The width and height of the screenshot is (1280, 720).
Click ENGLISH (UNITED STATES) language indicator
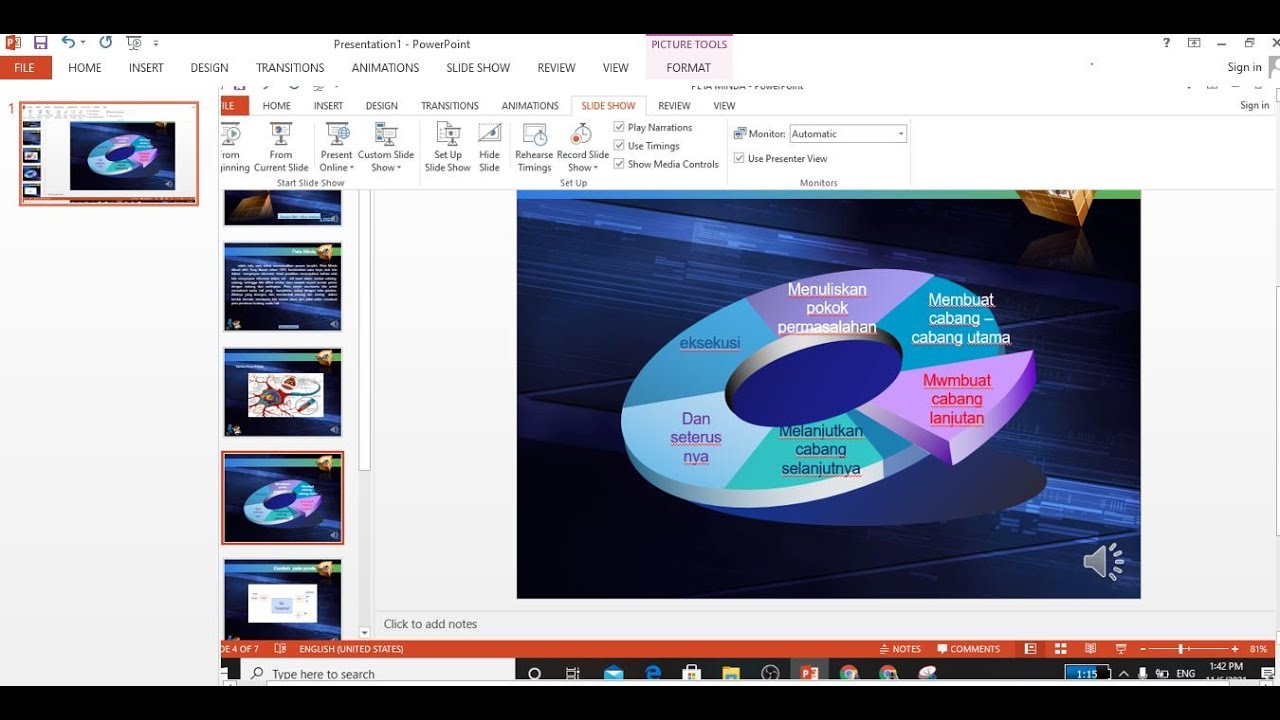coord(351,649)
